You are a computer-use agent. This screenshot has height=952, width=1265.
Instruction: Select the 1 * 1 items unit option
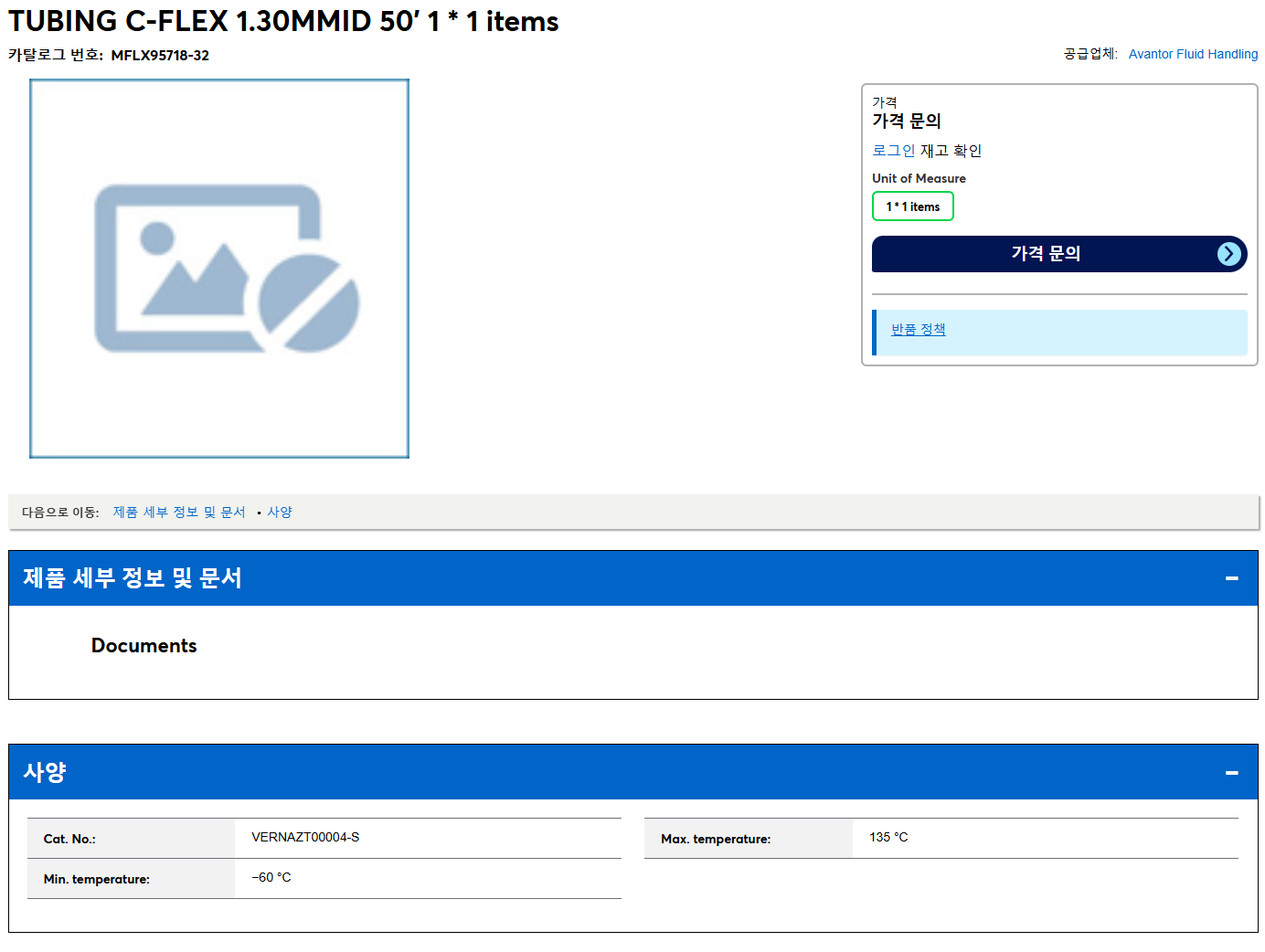pos(913,206)
